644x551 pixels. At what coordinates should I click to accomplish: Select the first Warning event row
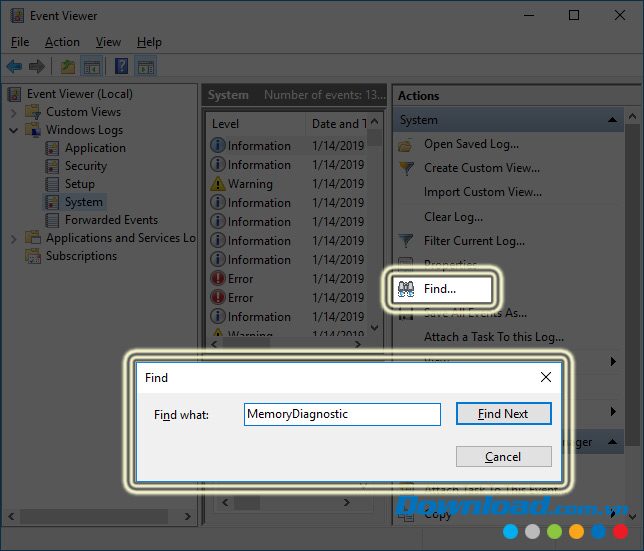[x=288, y=184]
